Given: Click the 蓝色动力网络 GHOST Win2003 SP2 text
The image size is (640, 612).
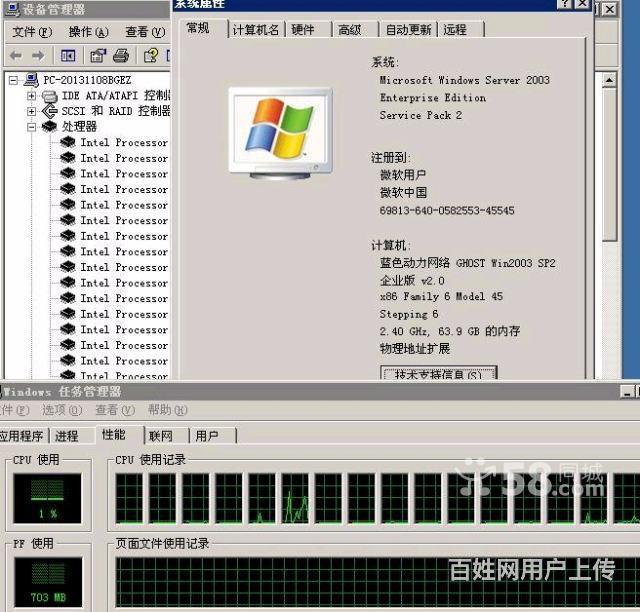Looking at the screenshot, I should pos(467,263).
